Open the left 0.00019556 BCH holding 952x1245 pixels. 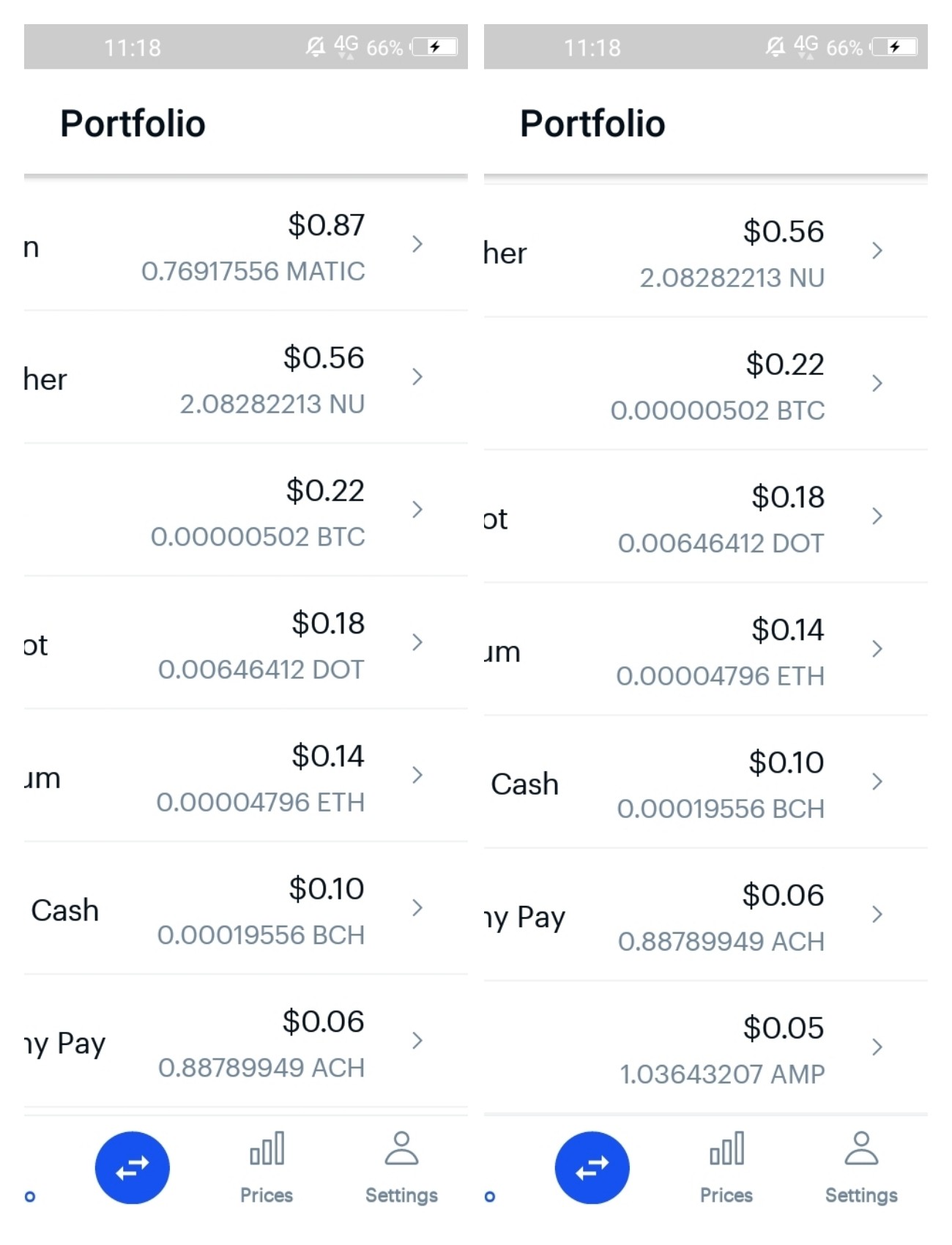246,908
